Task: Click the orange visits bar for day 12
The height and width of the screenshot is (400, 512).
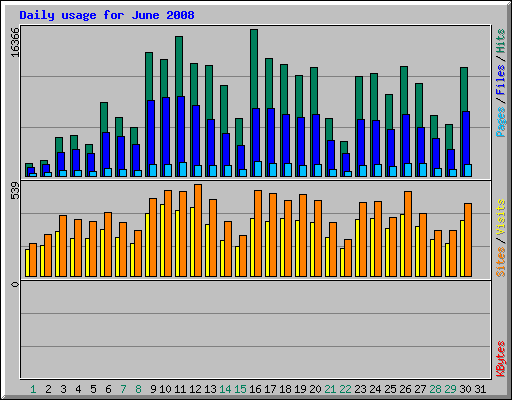Action: click(198, 230)
